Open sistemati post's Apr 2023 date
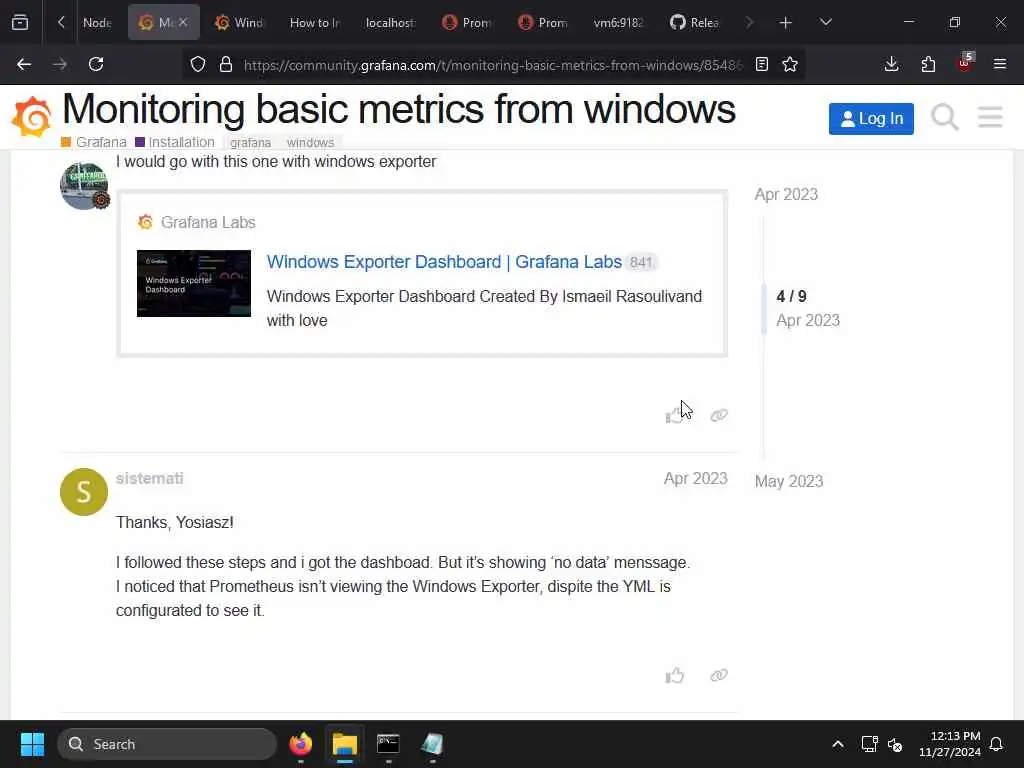The height and width of the screenshot is (768, 1024). coord(696,478)
